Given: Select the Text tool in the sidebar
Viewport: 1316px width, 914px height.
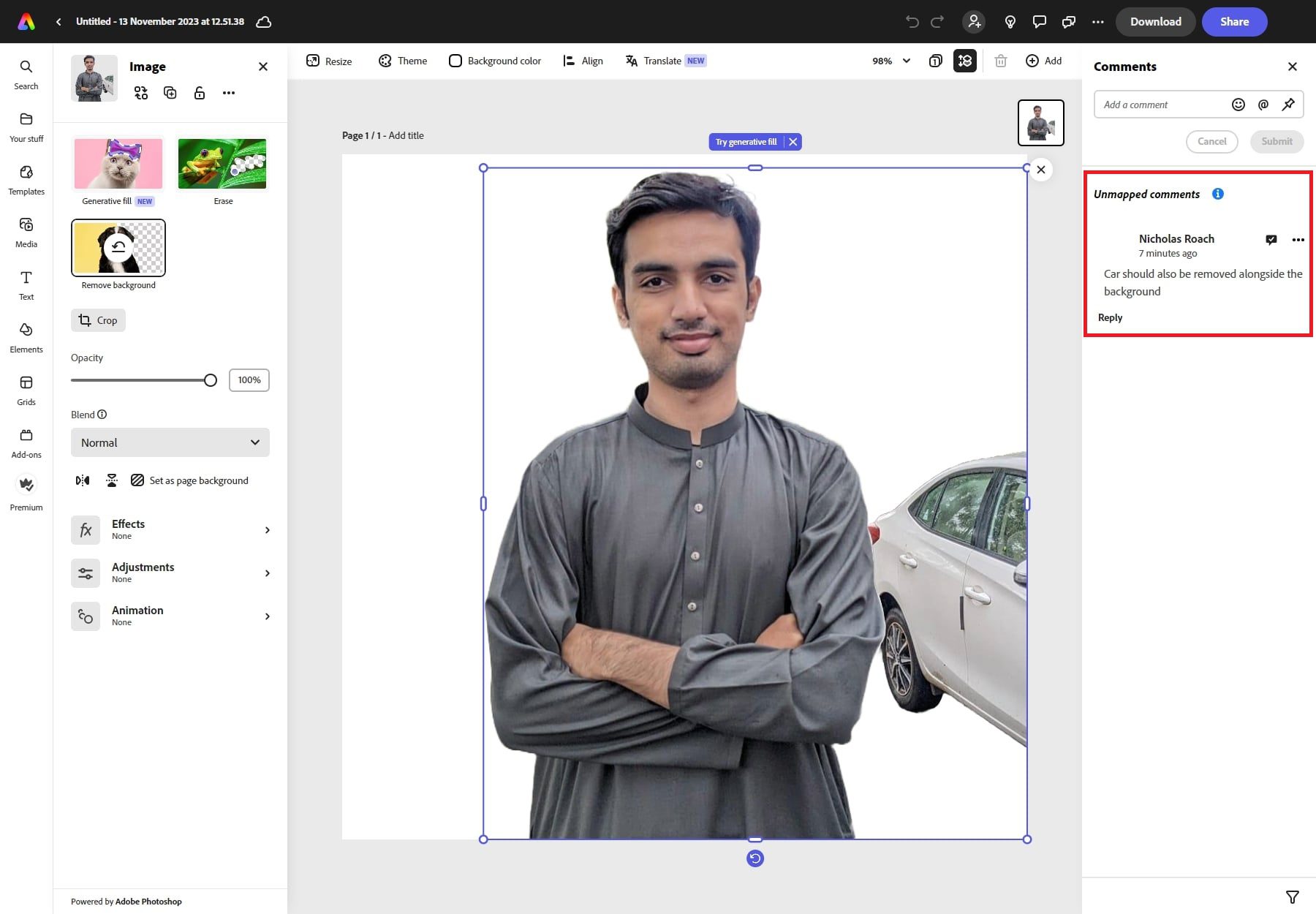Looking at the screenshot, I should (x=26, y=284).
